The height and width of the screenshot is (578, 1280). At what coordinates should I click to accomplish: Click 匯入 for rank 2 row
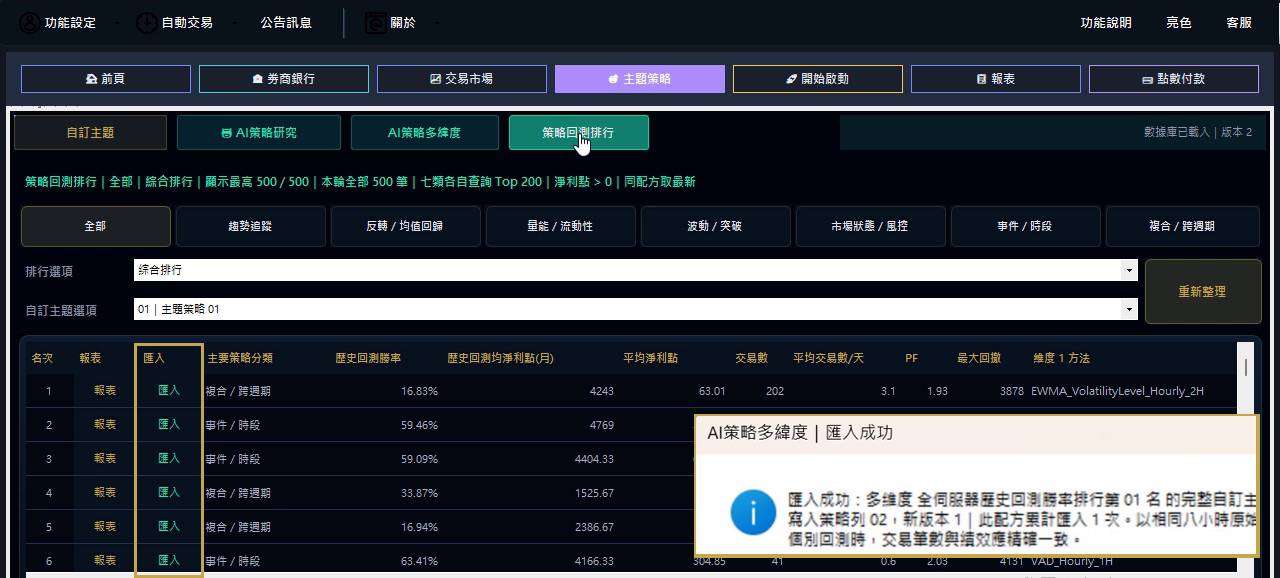[x=169, y=424]
